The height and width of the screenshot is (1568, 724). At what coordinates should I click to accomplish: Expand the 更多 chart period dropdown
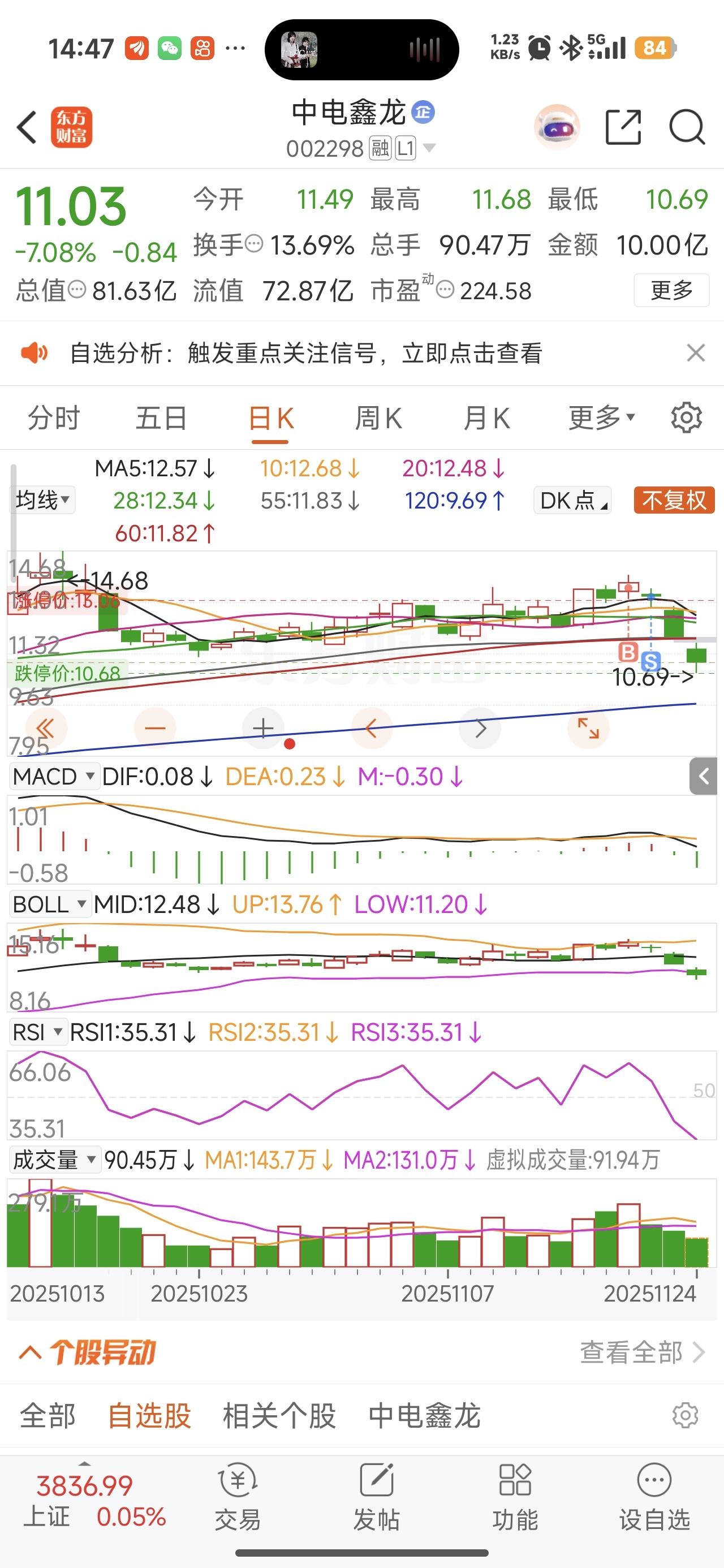pos(602,418)
